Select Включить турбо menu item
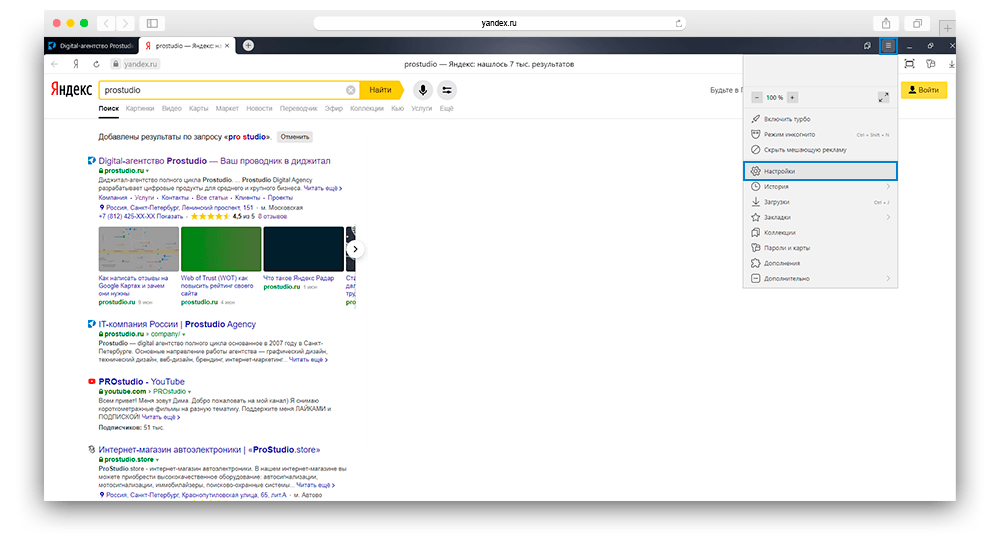The width and height of the screenshot is (1000, 550). (820, 119)
